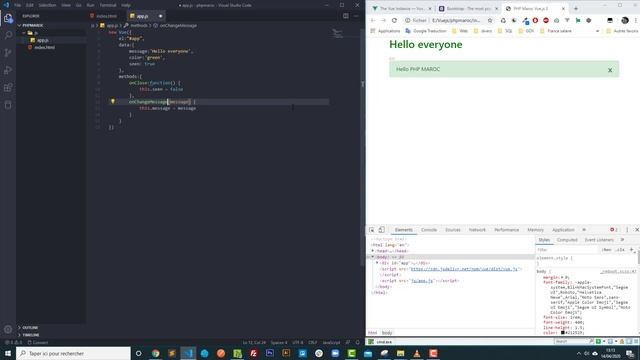Toggle the DevTools device toolbar

tap(381, 230)
